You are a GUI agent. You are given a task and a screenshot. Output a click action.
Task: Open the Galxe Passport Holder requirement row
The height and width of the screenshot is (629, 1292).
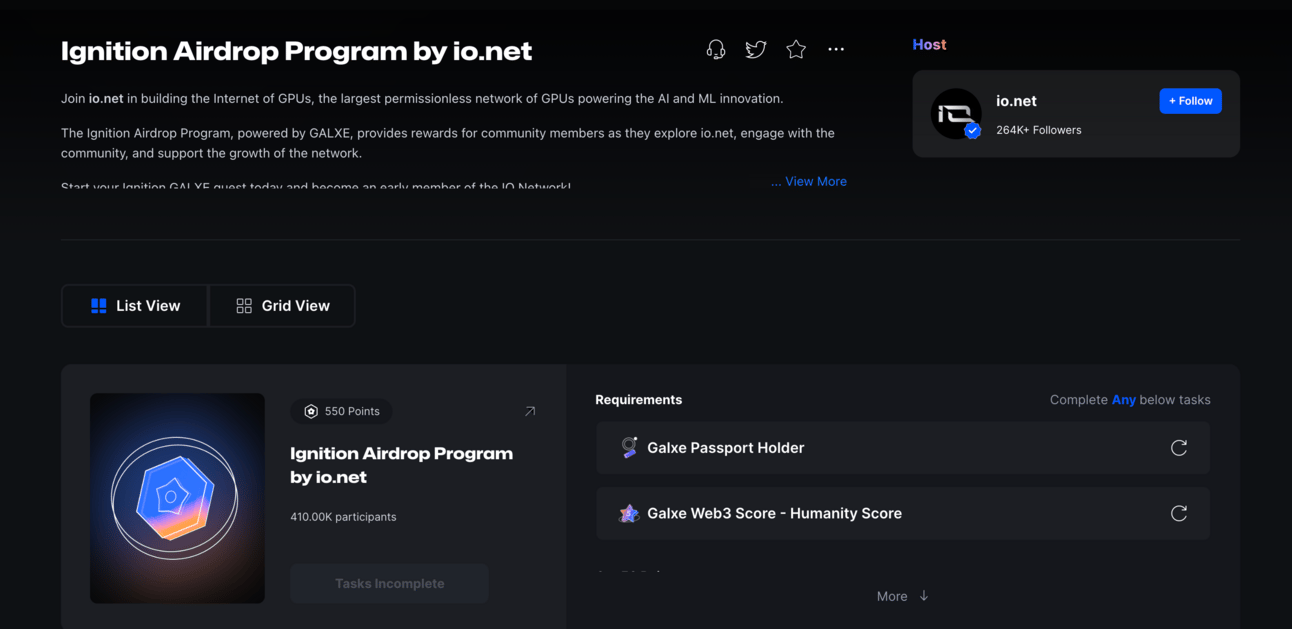click(x=902, y=448)
